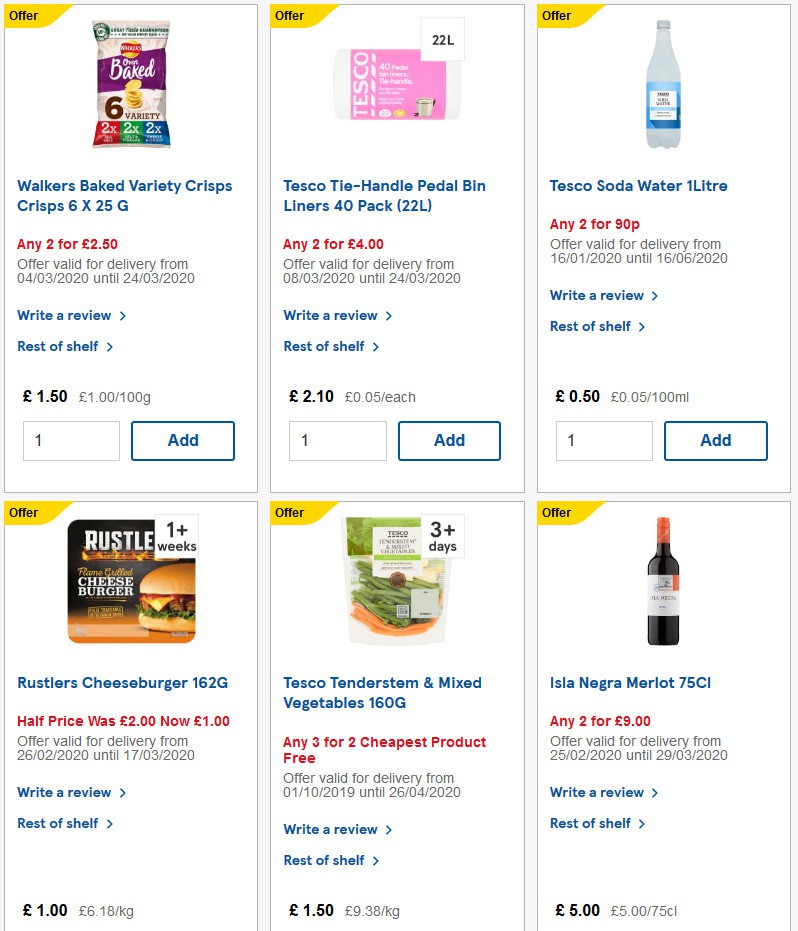Open the Walkers Baked Variety Crisps product link
The image size is (798, 931).
pos(124,195)
